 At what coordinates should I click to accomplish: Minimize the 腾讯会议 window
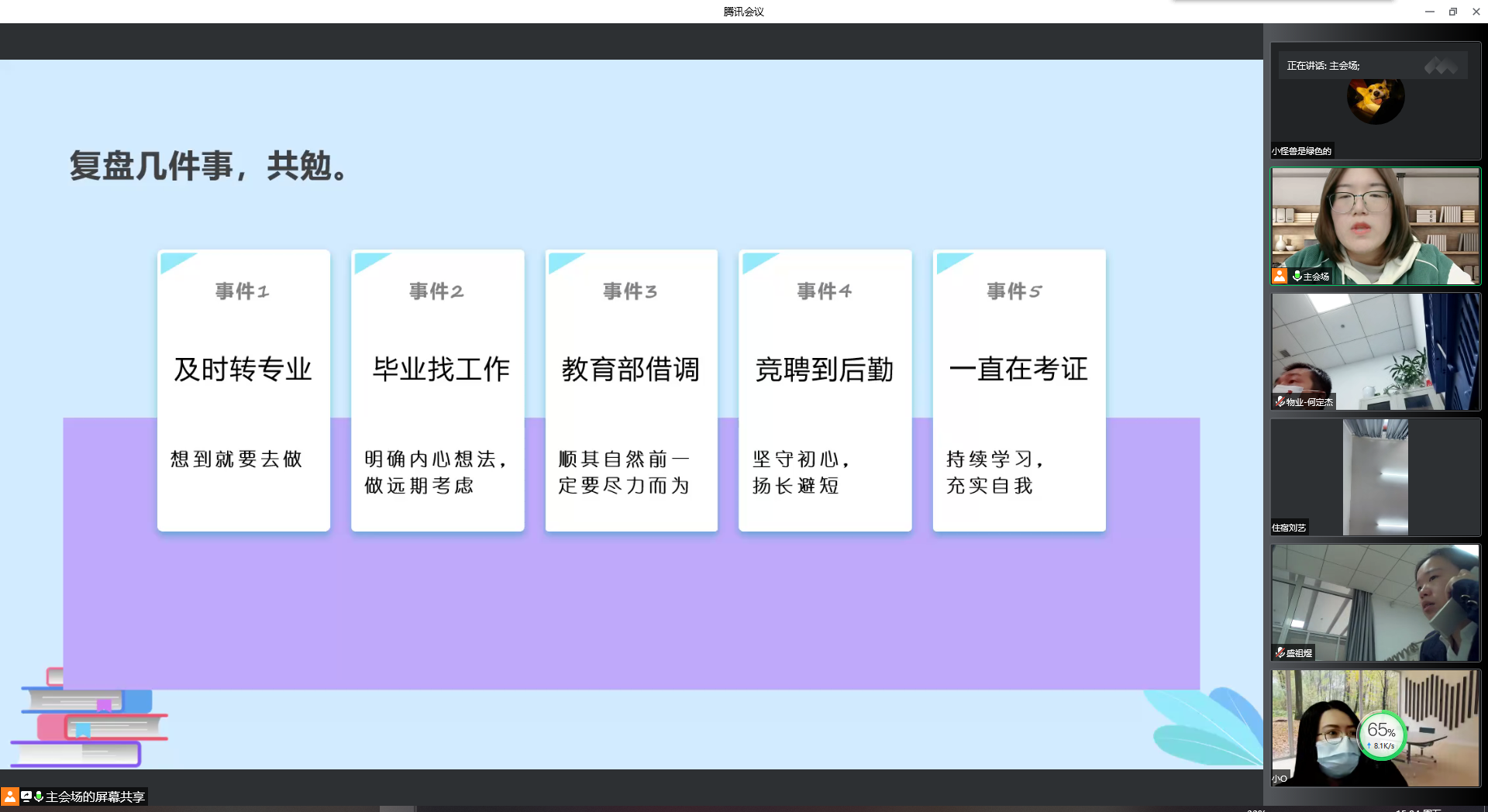click(x=1430, y=12)
